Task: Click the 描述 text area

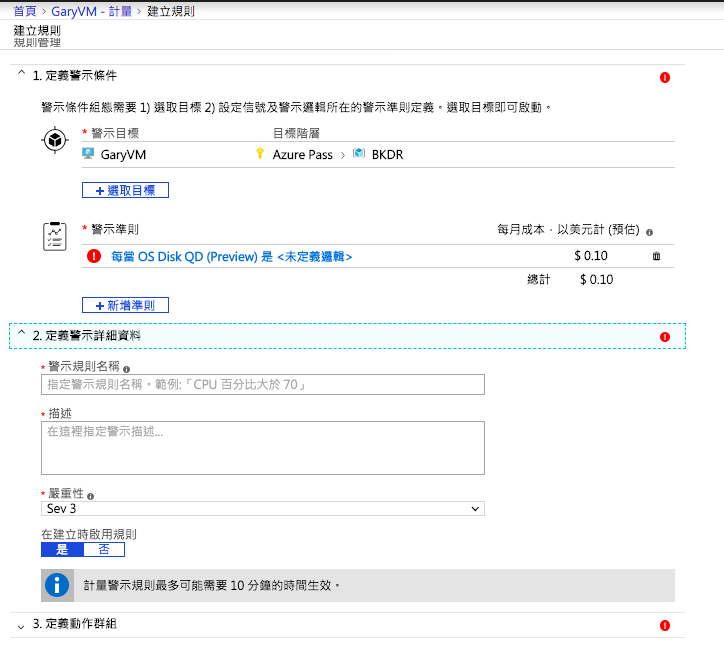Action: pos(263,447)
